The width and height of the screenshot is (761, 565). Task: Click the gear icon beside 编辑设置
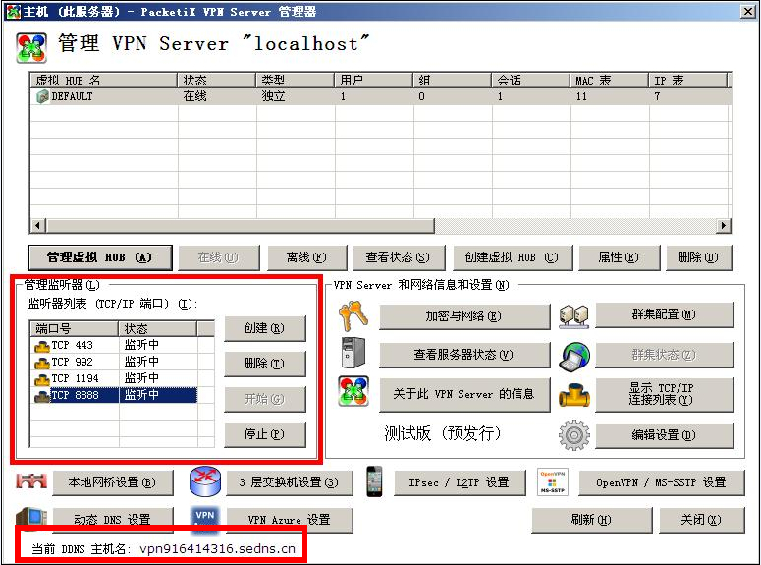click(574, 435)
